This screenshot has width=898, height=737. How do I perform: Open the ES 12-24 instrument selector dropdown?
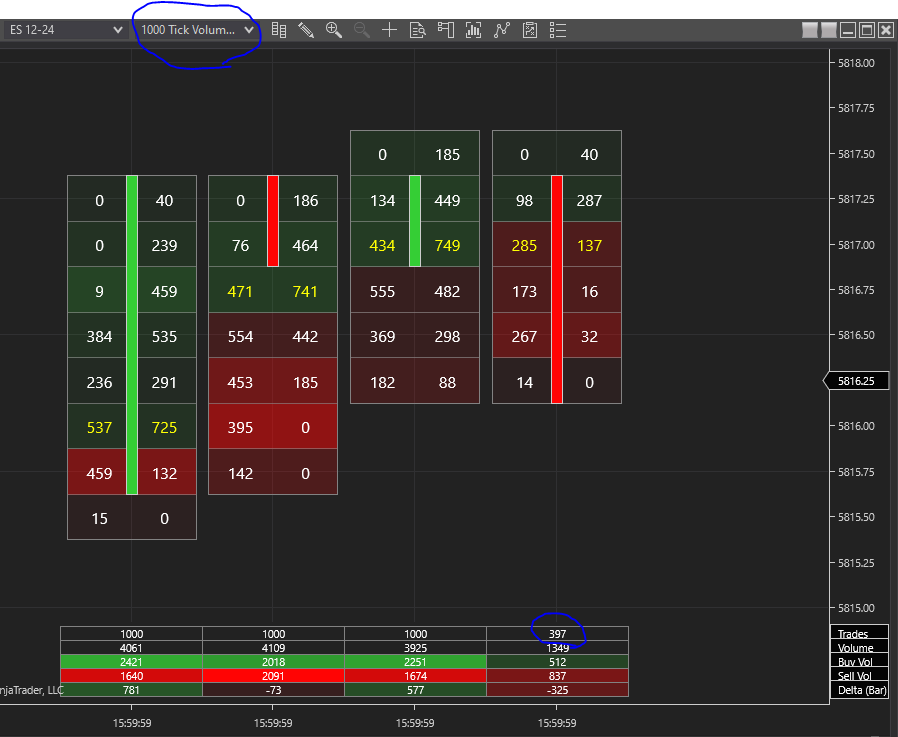pos(66,30)
